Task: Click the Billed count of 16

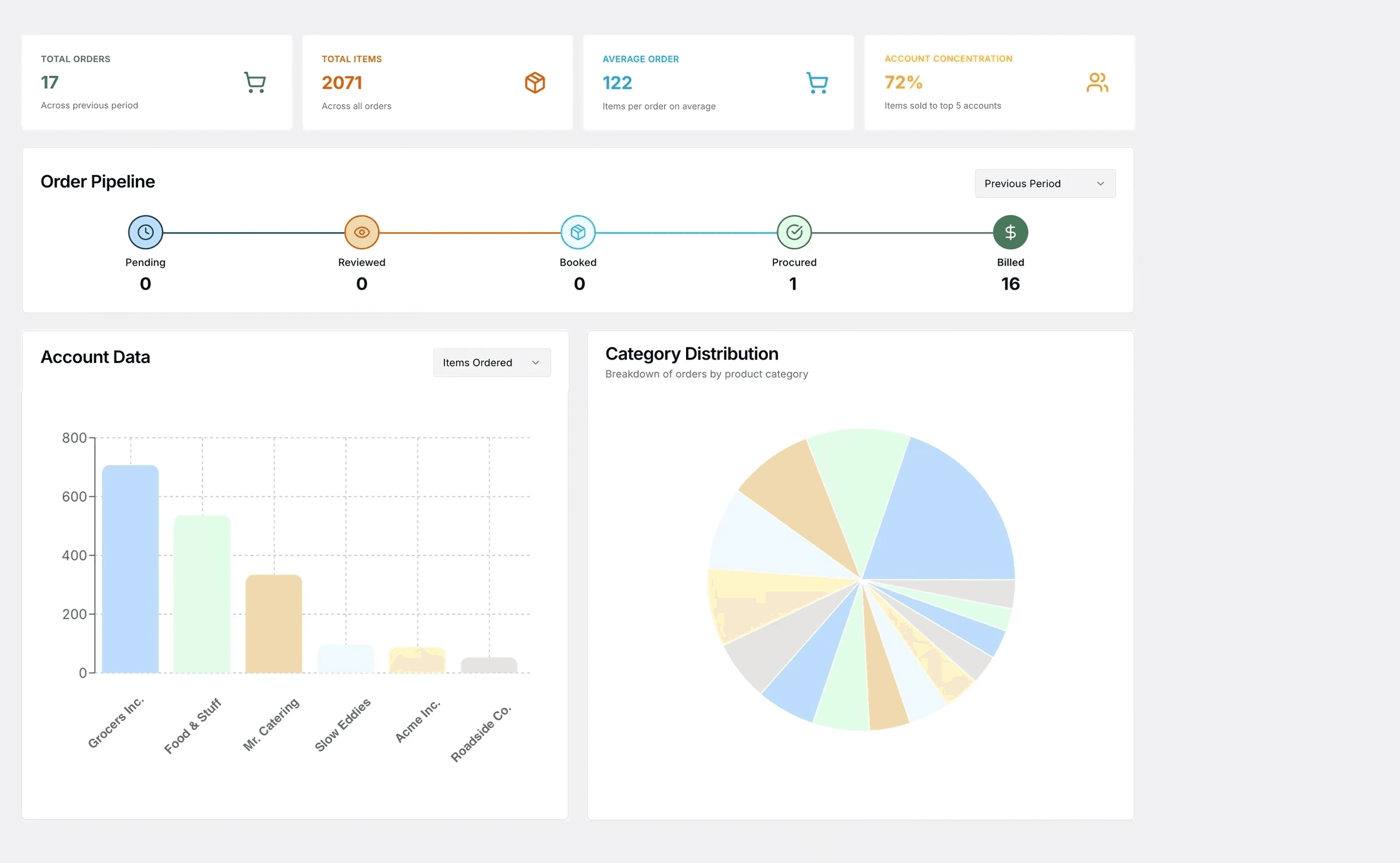Action: click(1010, 284)
